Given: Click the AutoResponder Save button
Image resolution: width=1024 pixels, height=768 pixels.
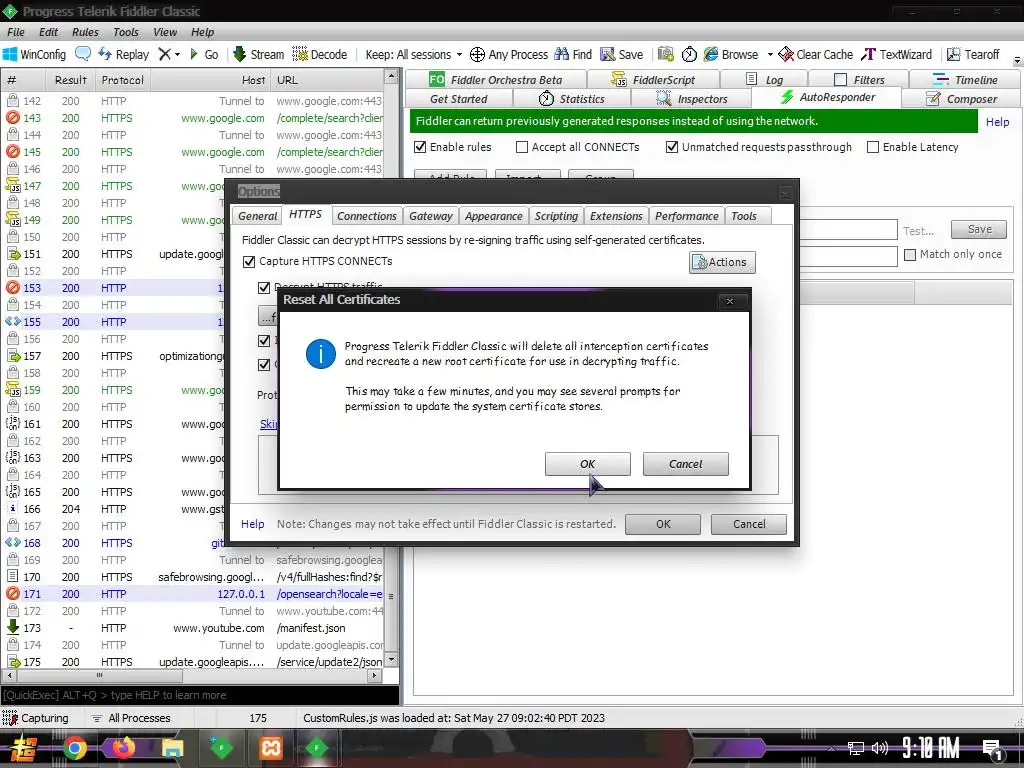Looking at the screenshot, I should (979, 229).
